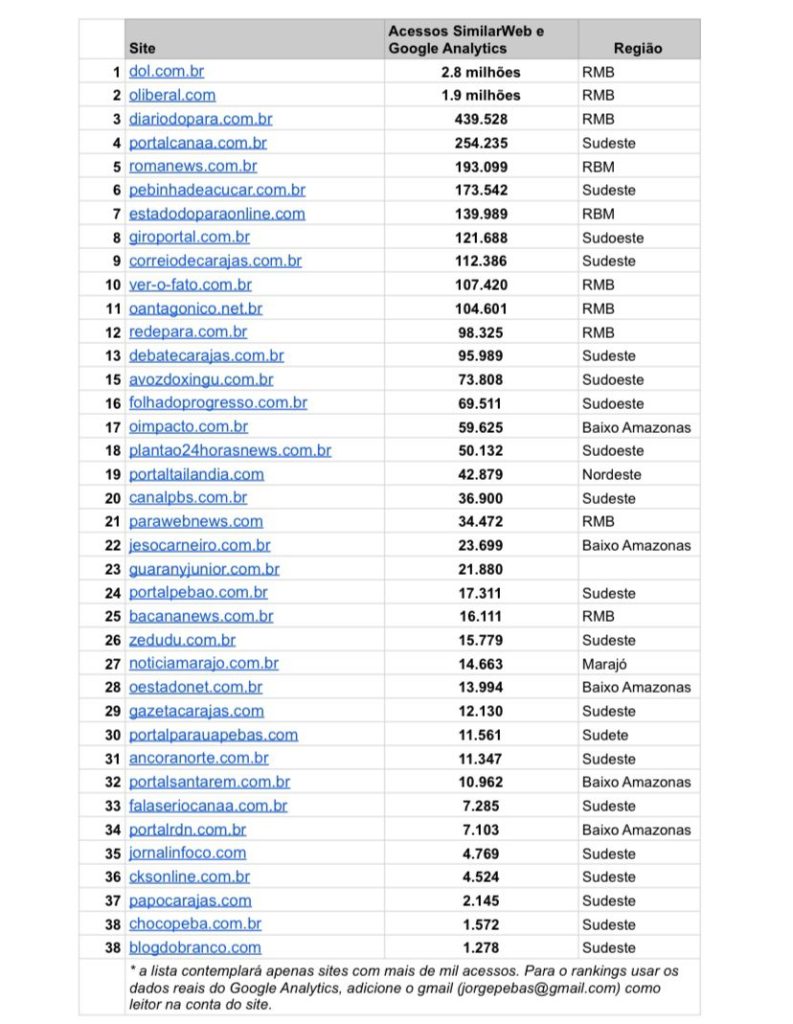Open plantao24horasnews.com.br link
The width and height of the screenshot is (793, 1024).
coord(230,451)
